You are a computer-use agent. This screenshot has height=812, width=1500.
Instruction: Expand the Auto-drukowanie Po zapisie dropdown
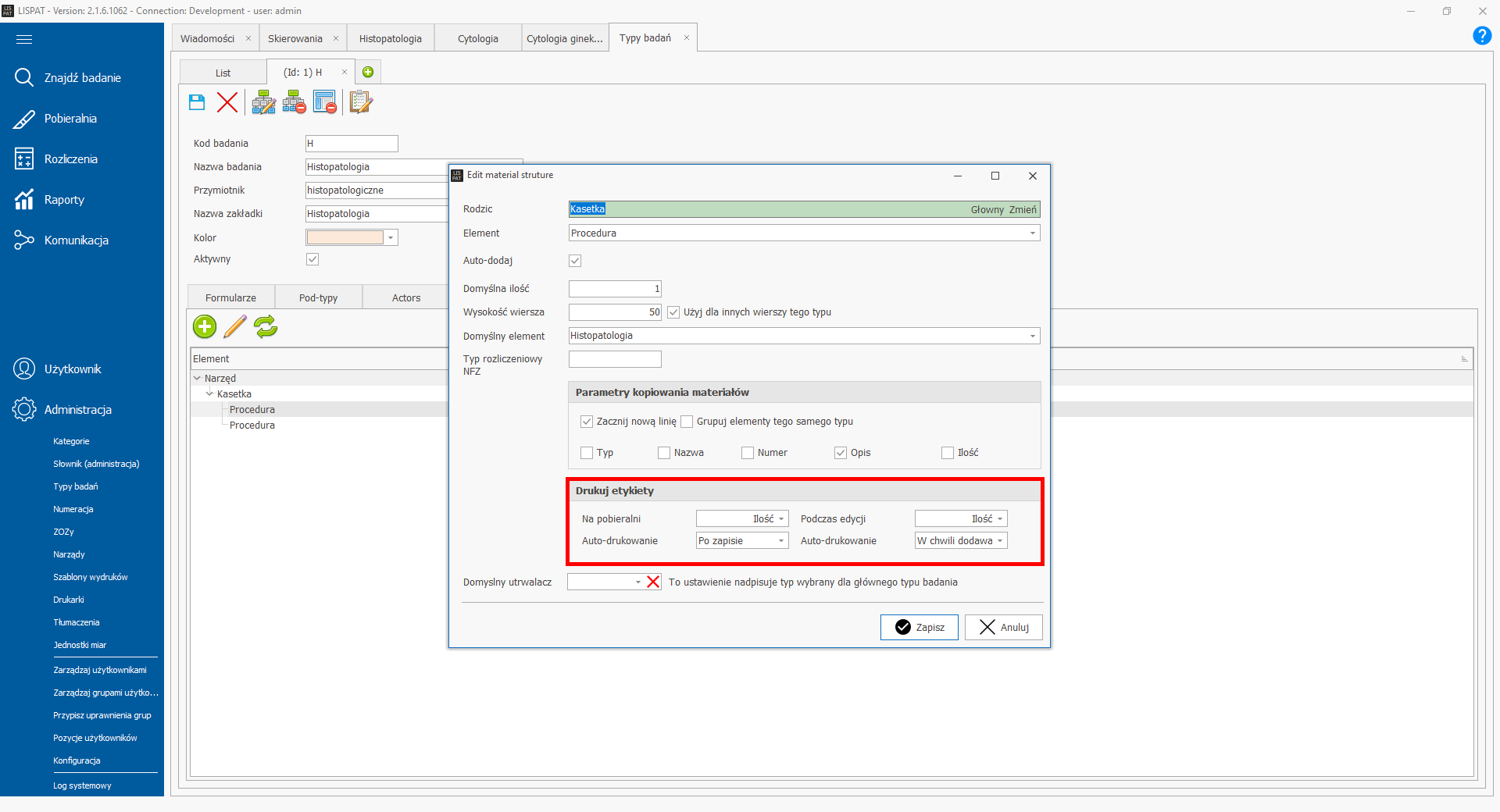(x=780, y=541)
